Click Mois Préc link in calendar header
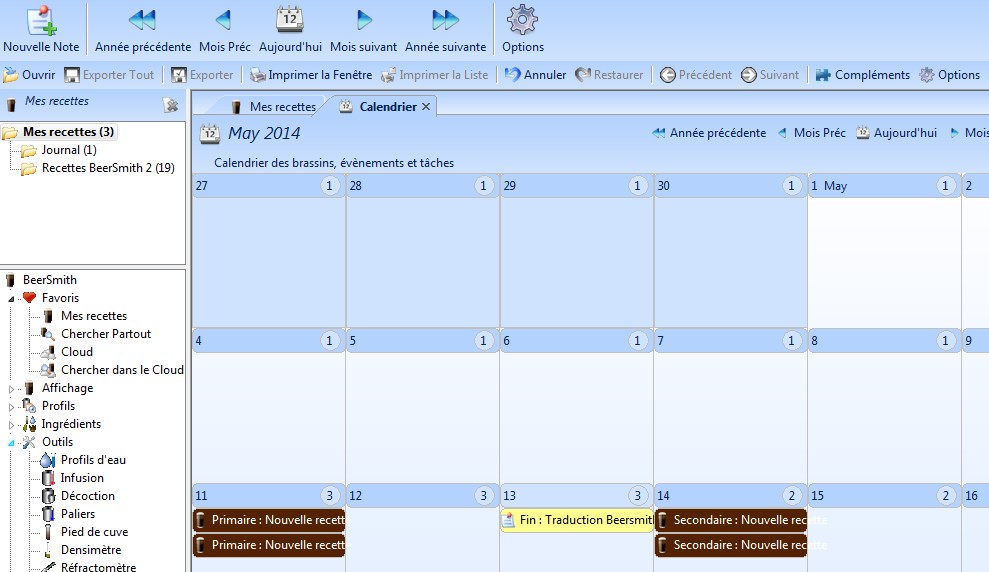The width and height of the screenshot is (989, 572). click(819, 133)
